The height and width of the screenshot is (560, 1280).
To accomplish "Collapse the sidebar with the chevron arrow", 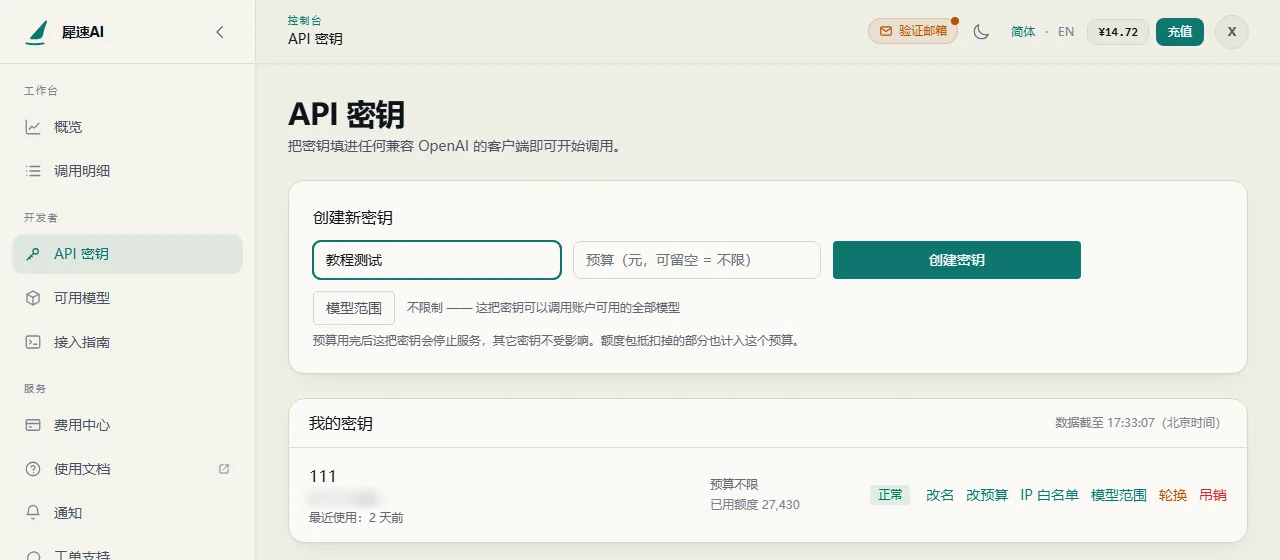I will [x=220, y=32].
